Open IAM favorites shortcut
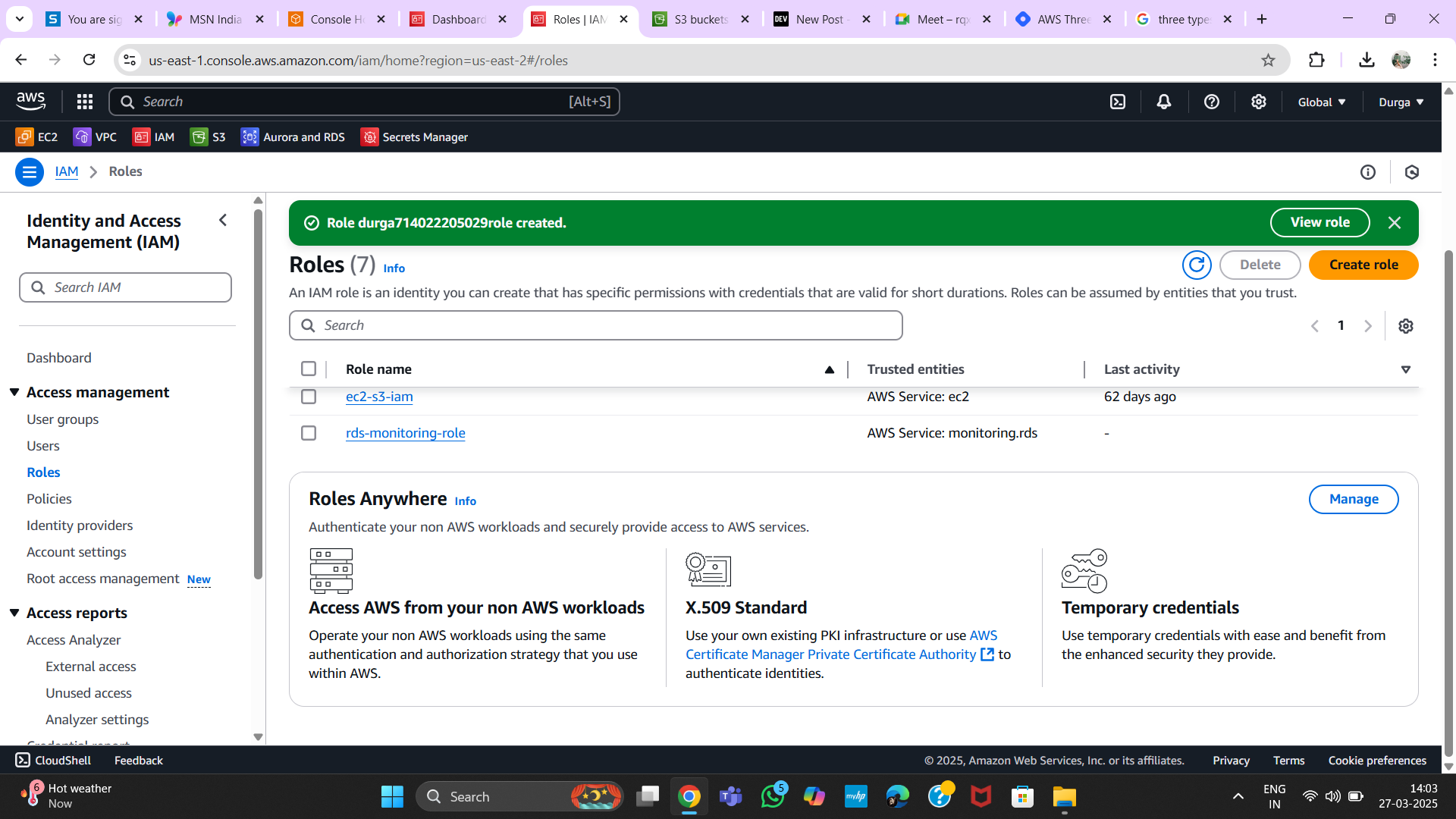Screen dimensions: 1456x819 pyautogui.click(x=153, y=137)
